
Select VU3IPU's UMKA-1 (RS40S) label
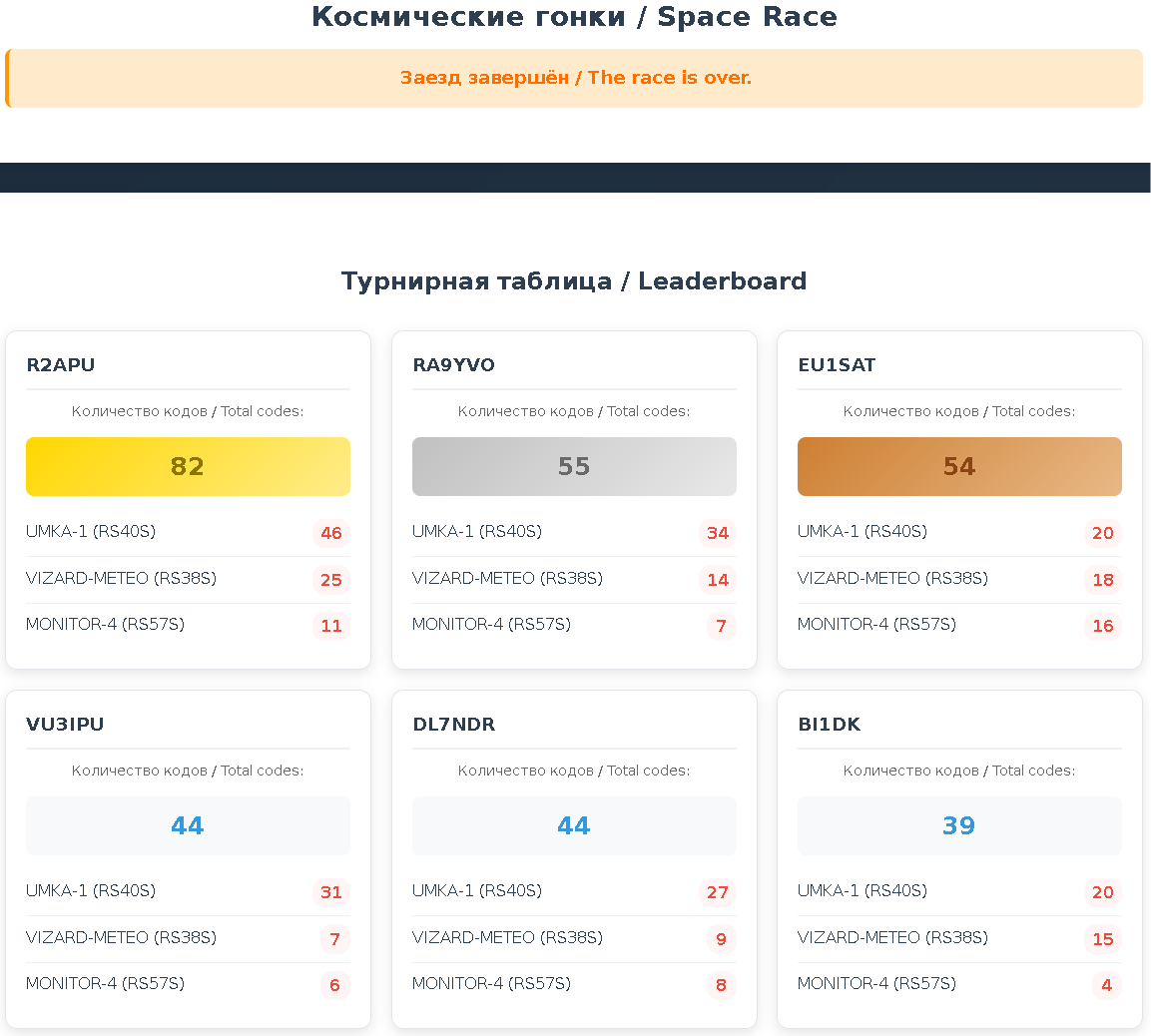(x=91, y=891)
